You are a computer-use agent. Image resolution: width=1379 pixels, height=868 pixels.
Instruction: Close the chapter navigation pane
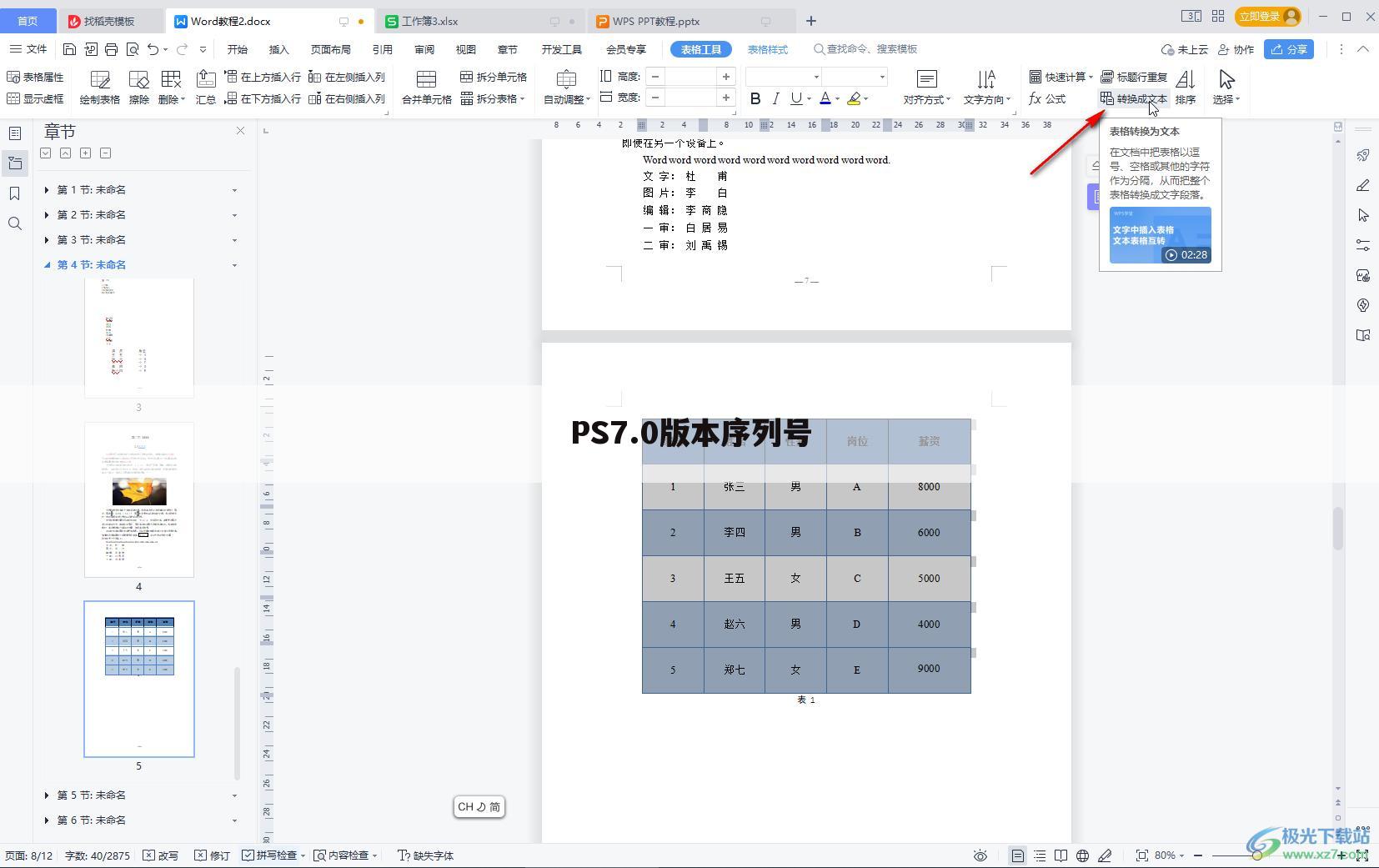click(240, 131)
